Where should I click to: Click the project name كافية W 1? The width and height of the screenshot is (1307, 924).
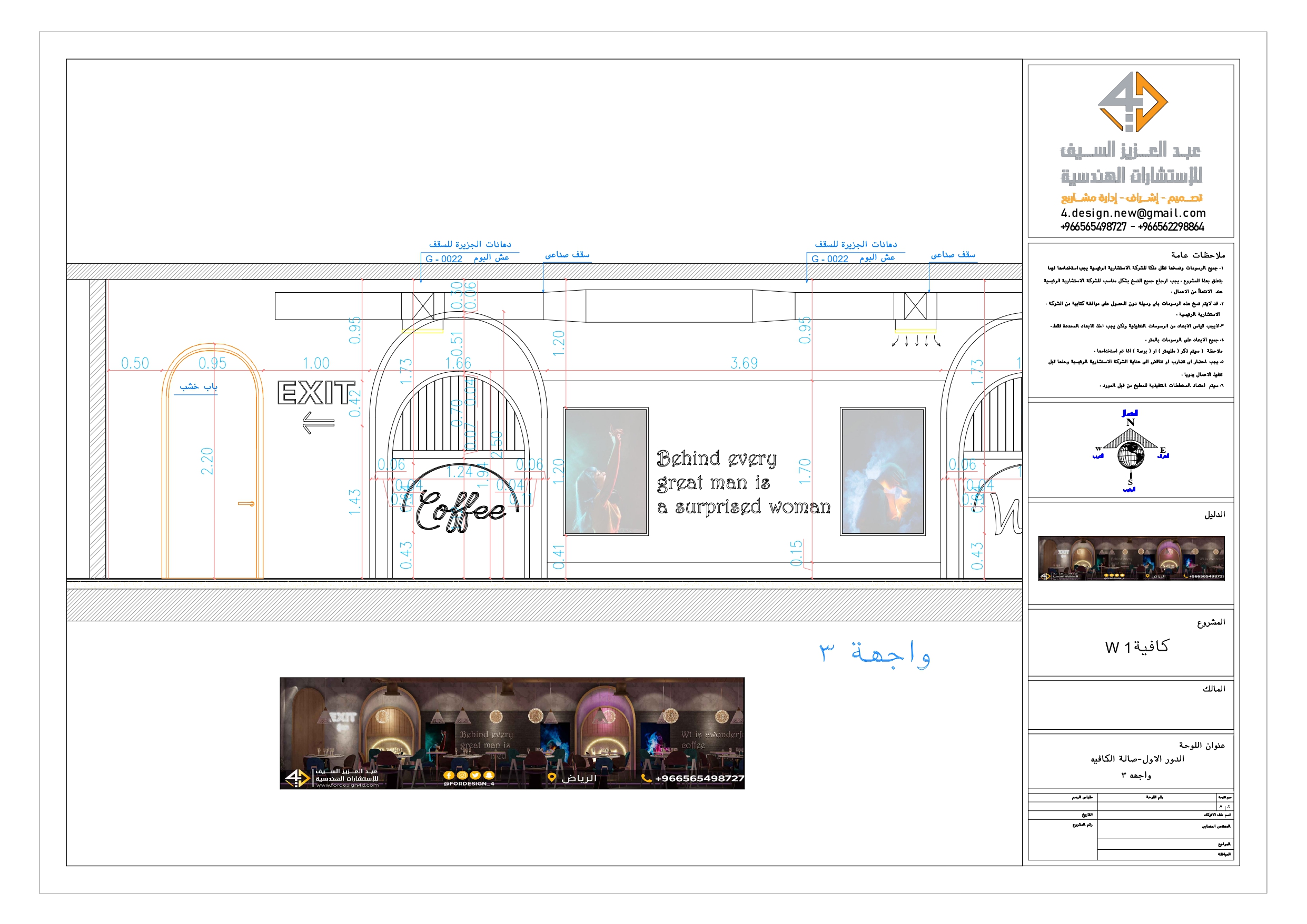coord(1137,646)
